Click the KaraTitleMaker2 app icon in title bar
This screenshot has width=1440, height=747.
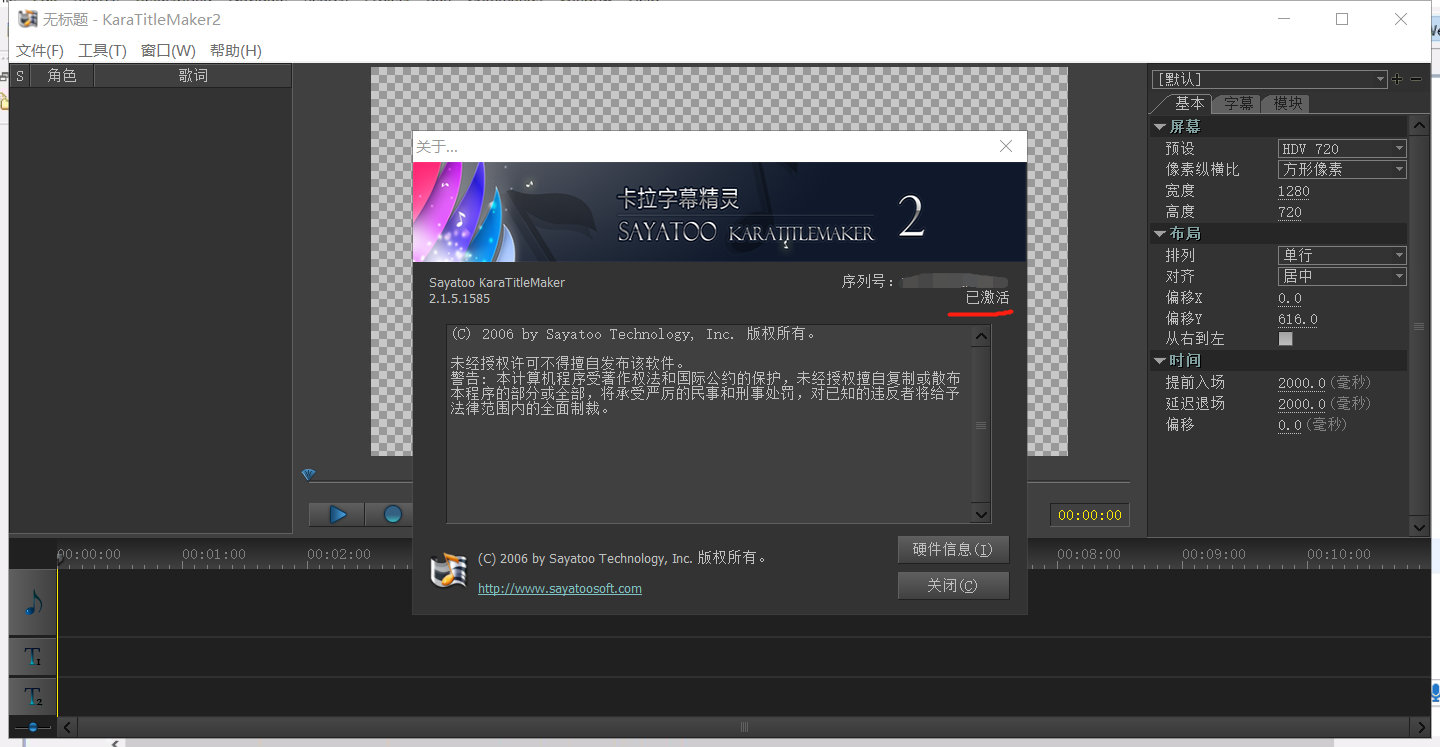point(27,19)
